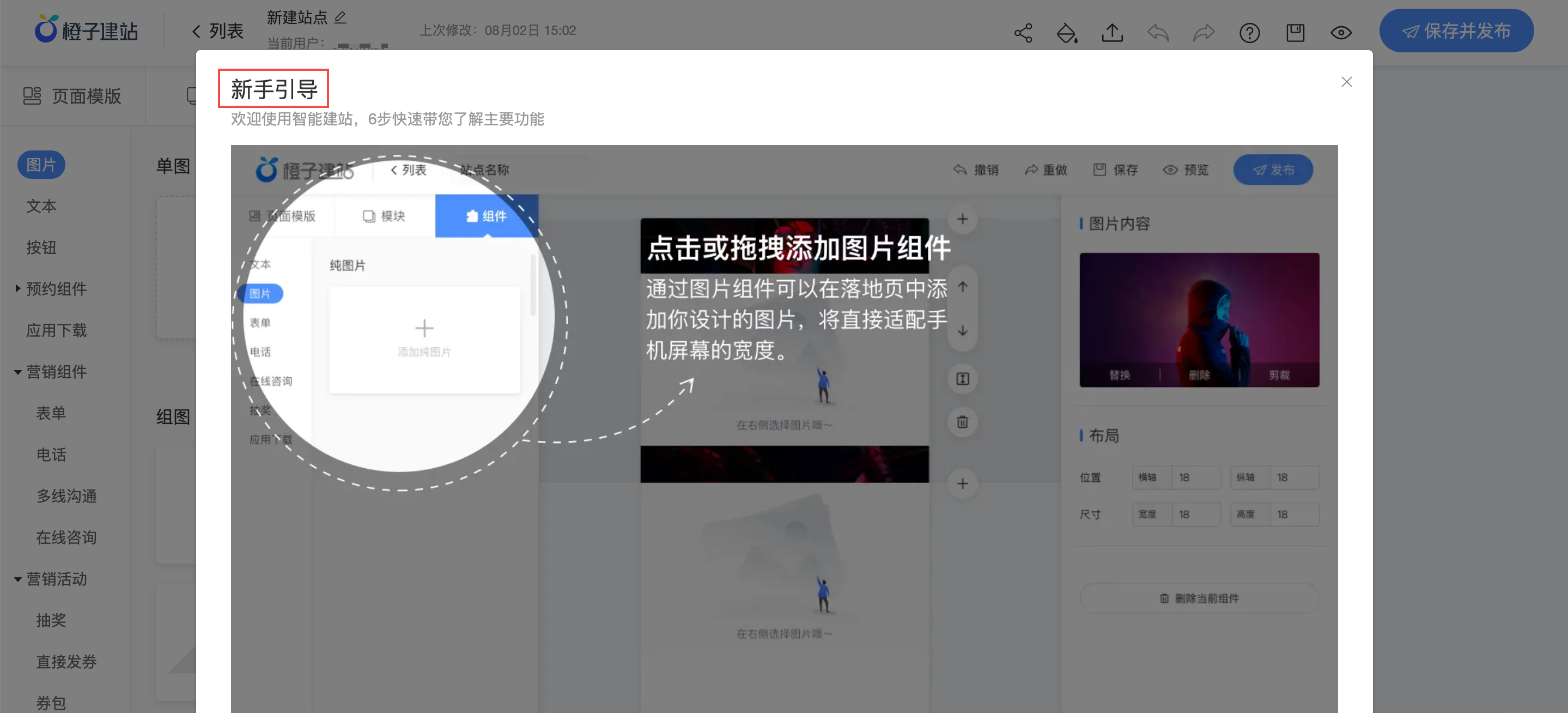
Task: Open help via the question mark icon
Action: pyautogui.click(x=1250, y=33)
